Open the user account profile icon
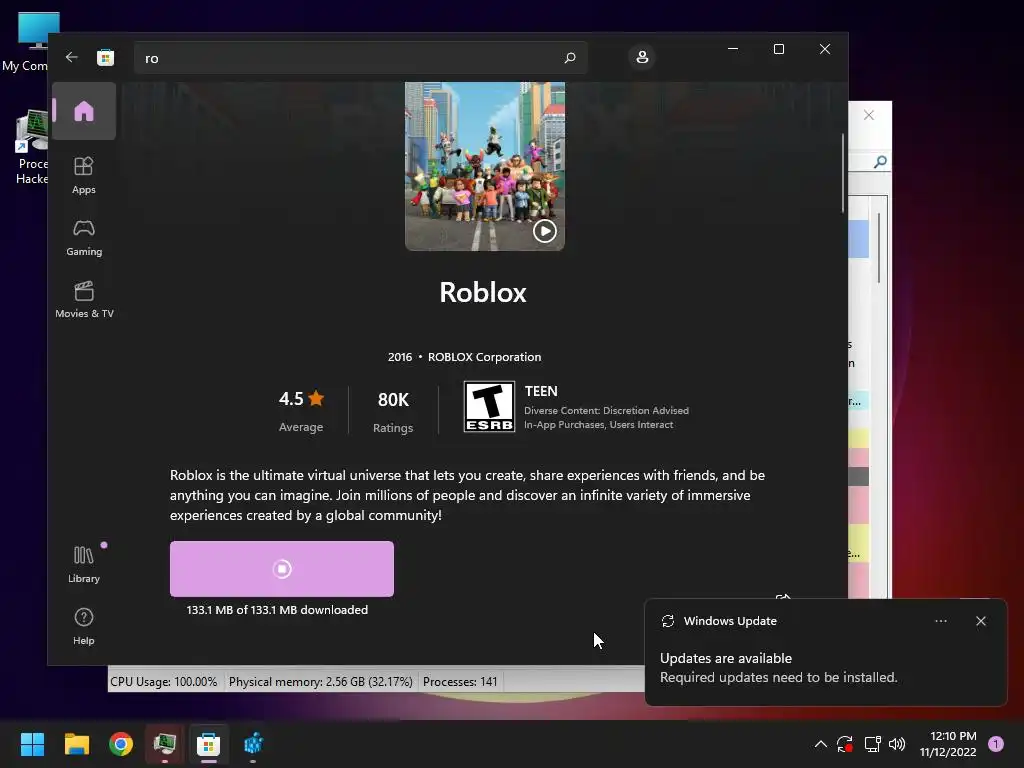The width and height of the screenshot is (1024, 768). (642, 57)
